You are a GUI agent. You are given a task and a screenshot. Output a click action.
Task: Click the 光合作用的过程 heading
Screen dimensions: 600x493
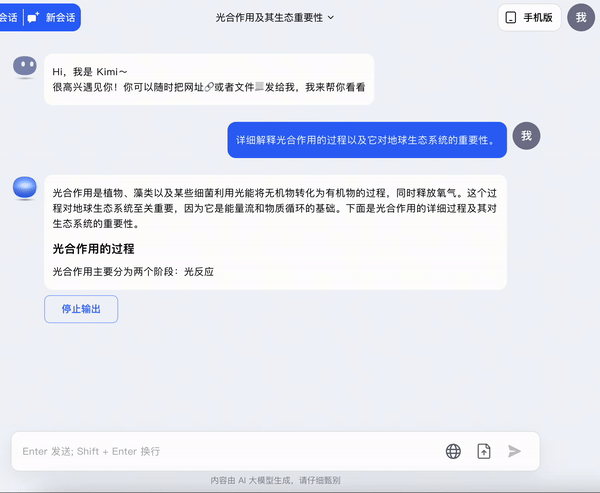click(93, 248)
